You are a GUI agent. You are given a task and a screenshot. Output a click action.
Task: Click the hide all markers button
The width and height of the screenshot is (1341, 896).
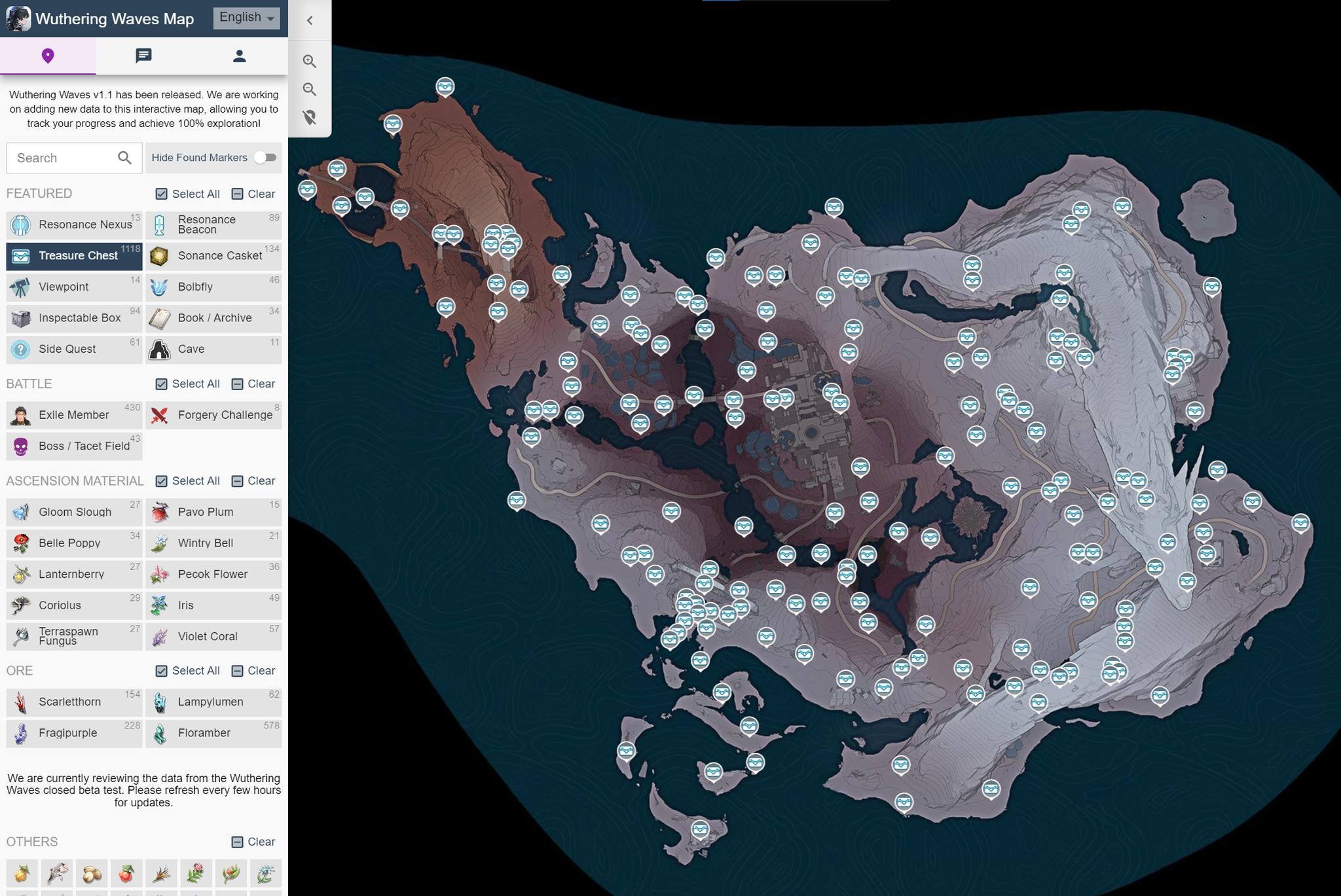click(x=310, y=118)
